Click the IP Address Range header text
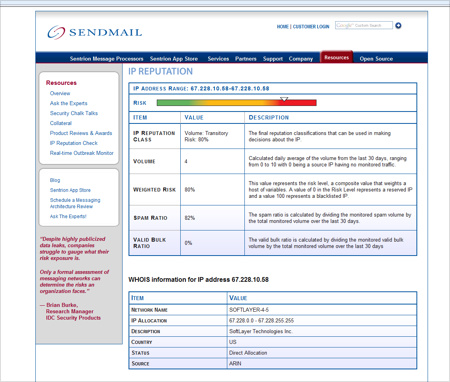This screenshot has height=382, width=450. coord(201,89)
